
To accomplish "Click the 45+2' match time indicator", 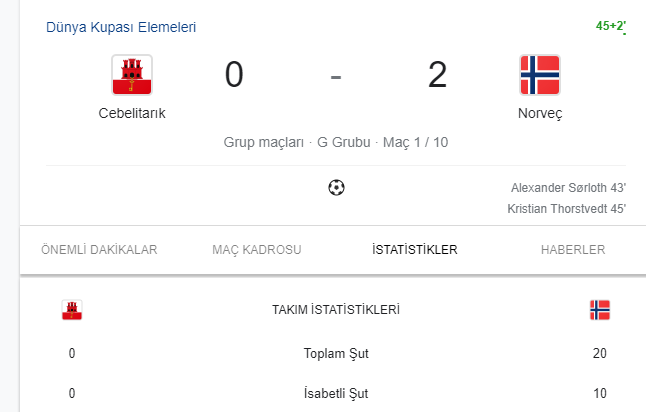I will tap(610, 27).
